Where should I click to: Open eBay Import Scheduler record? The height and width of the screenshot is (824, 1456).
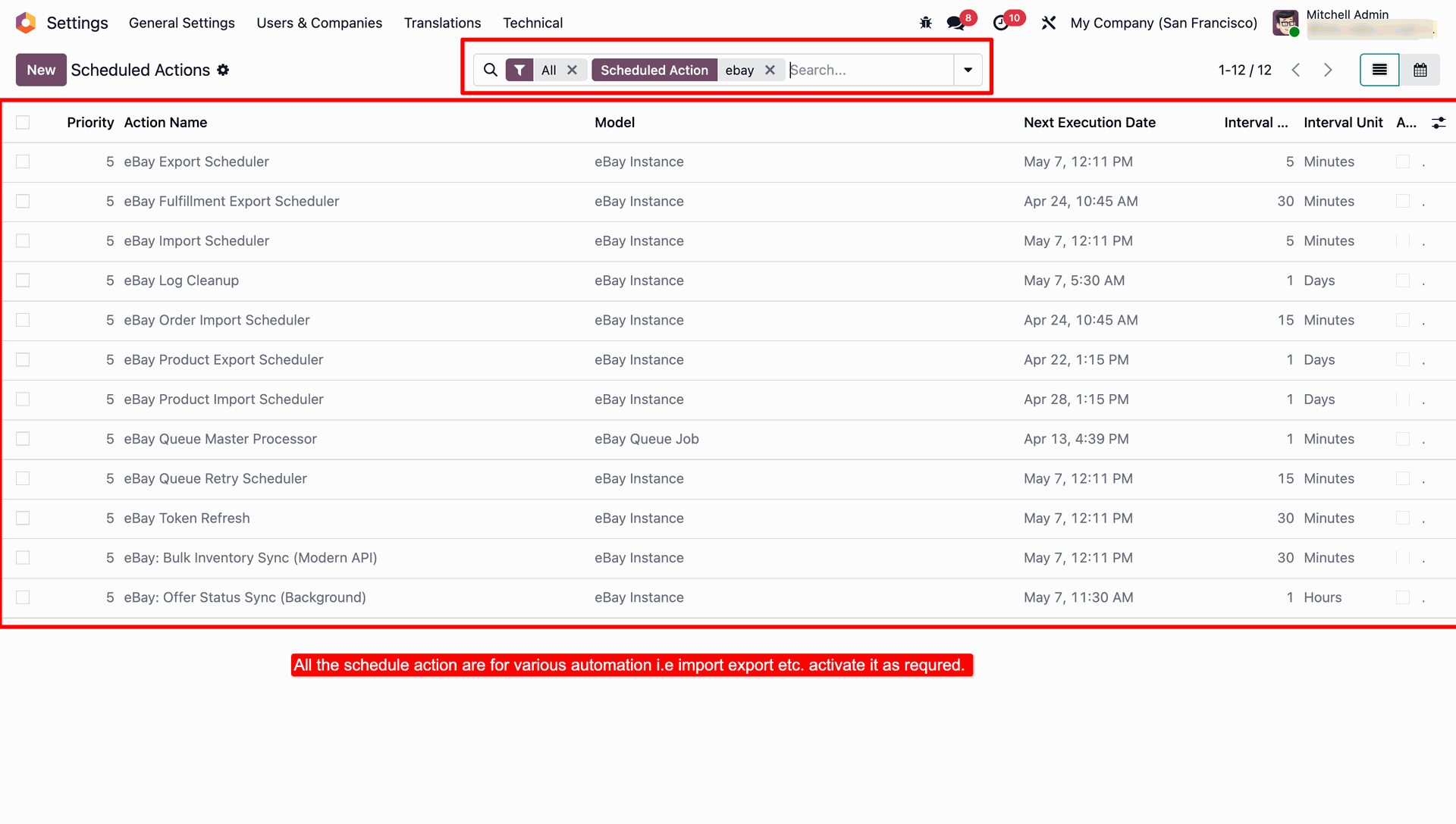(x=196, y=241)
